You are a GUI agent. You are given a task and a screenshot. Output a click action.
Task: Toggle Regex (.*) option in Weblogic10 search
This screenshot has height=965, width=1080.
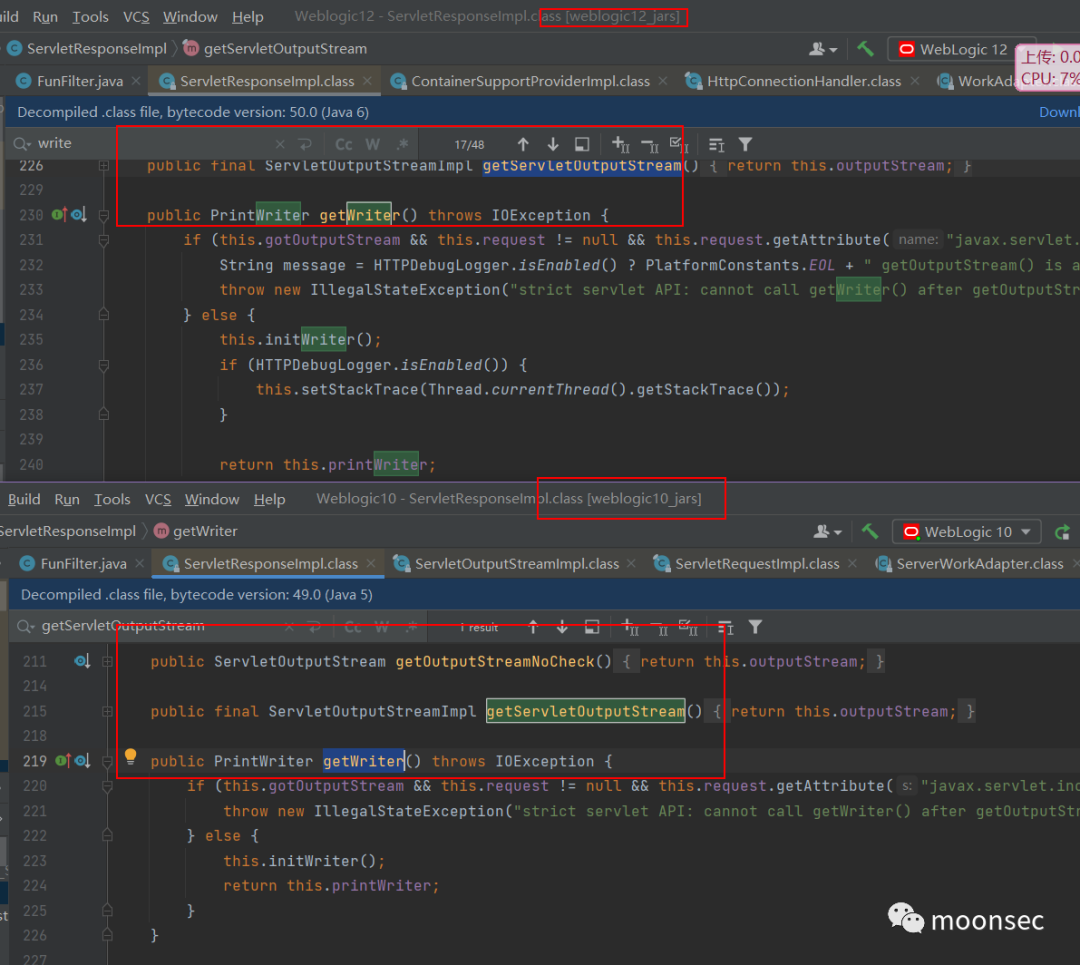point(412,627)
